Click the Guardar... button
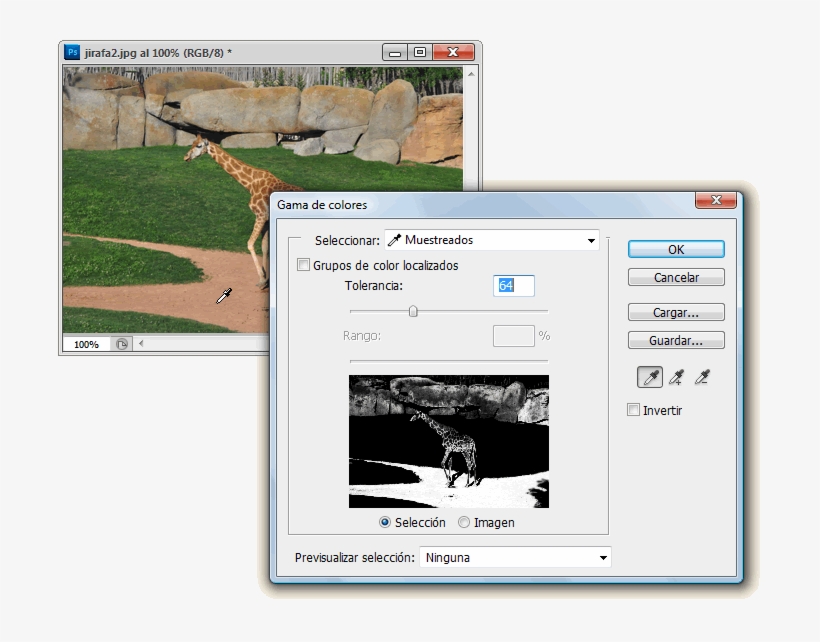820x642 pixels. [676, 341]
